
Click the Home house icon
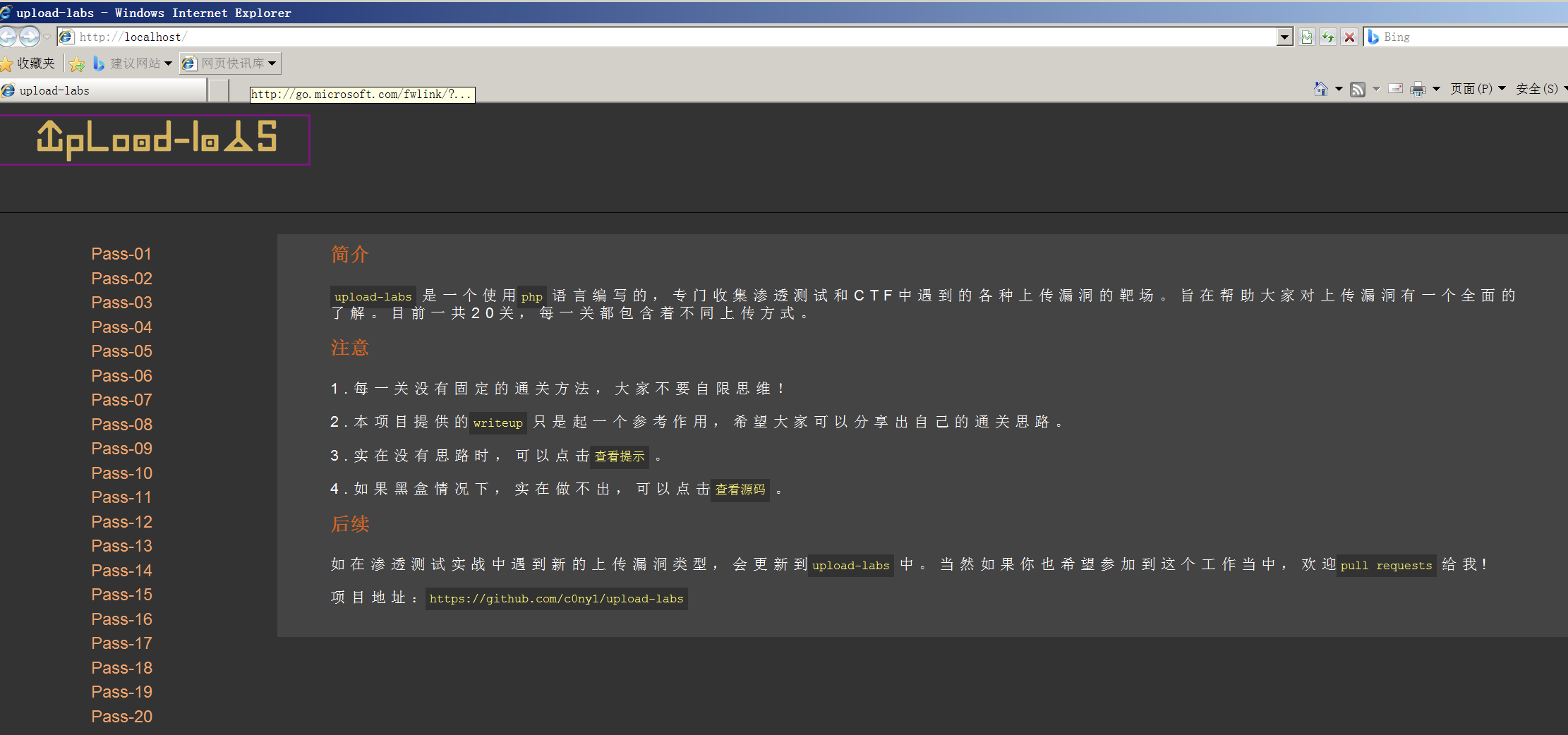(1321, 89)
